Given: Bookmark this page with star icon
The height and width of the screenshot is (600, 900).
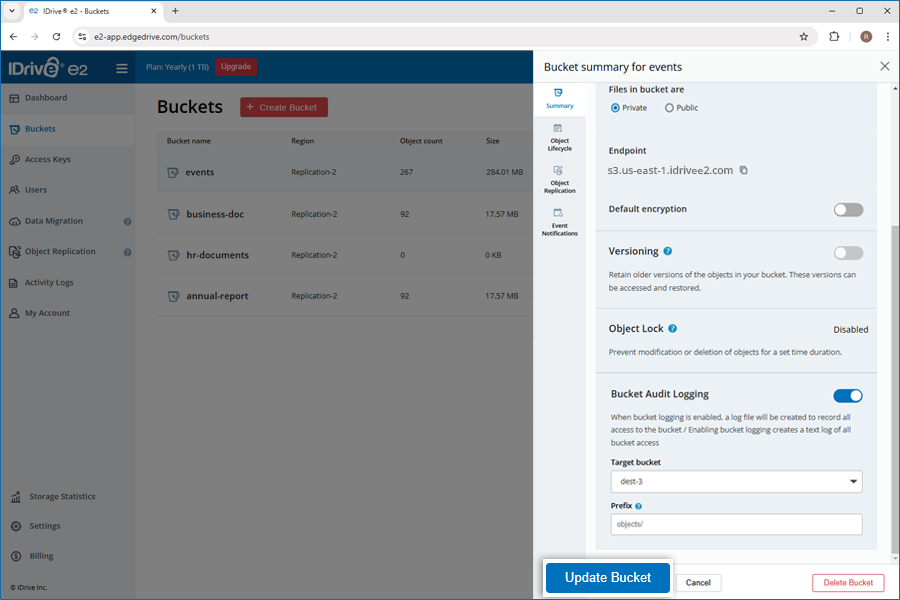Looking at the screenshot, I should click(803, 36).
